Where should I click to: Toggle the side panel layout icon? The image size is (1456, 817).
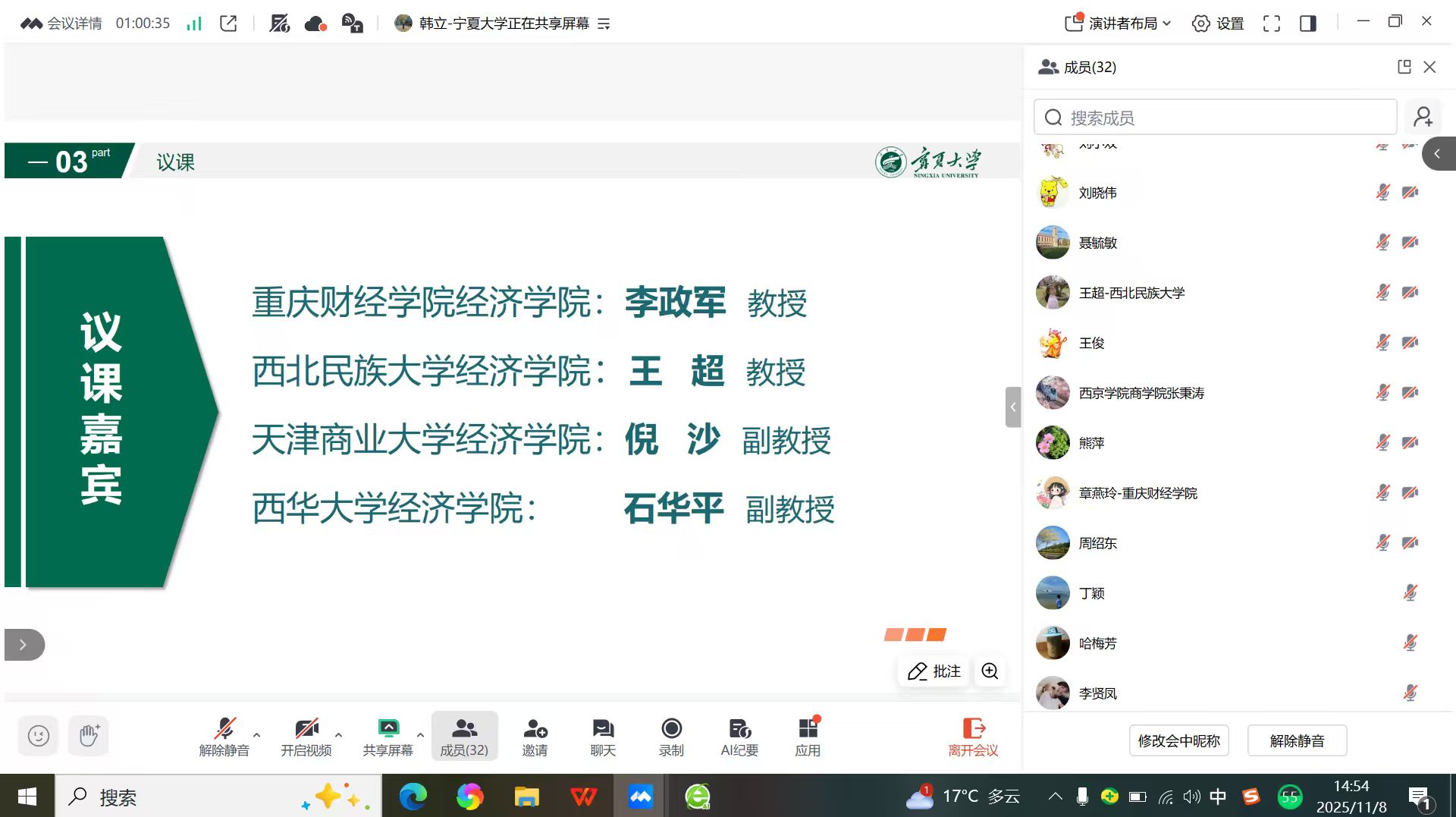tap(1307, 24)
